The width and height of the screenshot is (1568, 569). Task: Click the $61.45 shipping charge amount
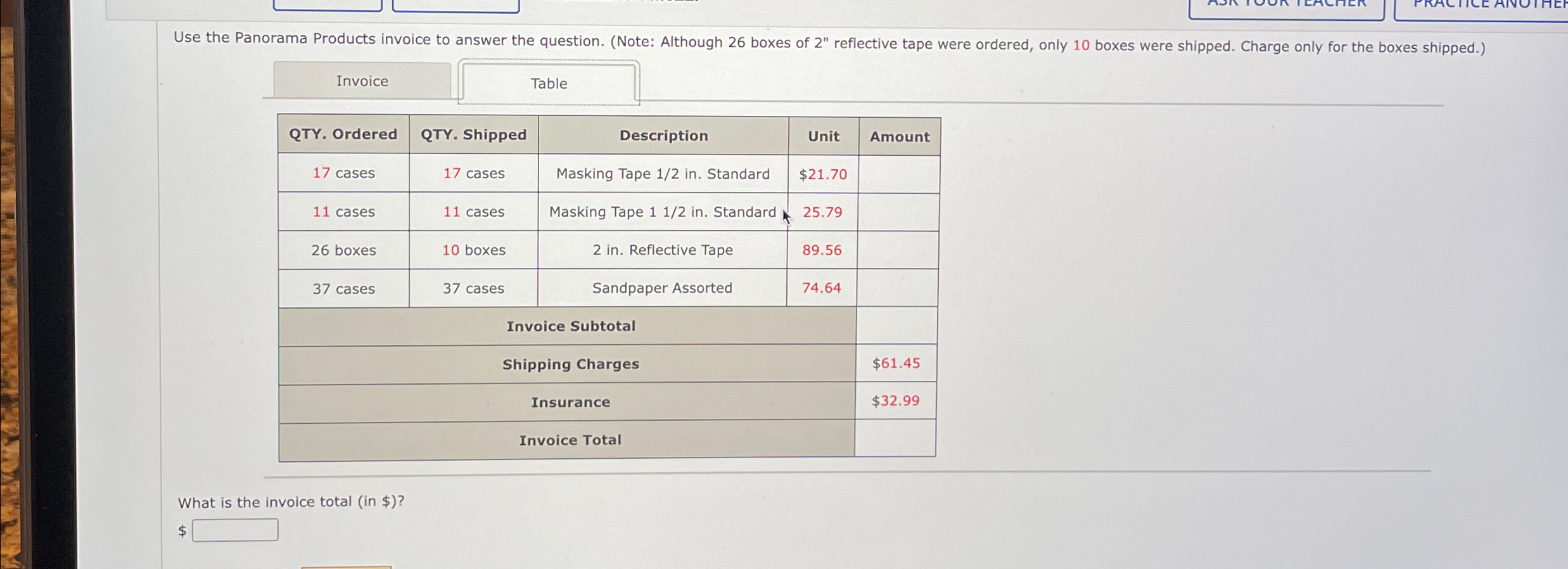(x=895, y=362)
